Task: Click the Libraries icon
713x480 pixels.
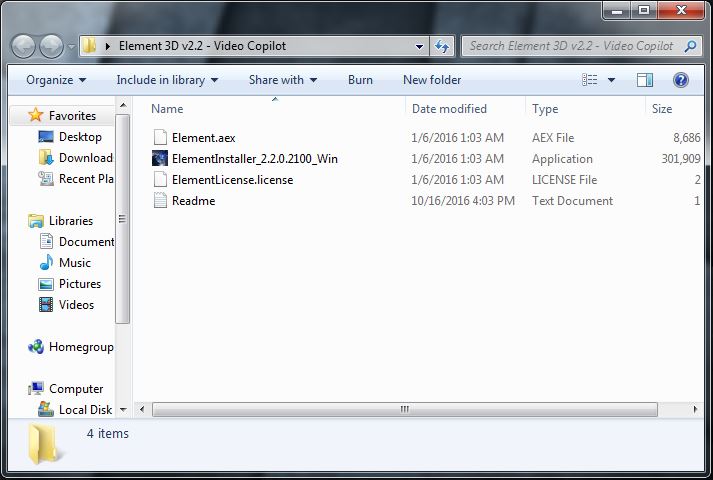Action: point(36,221)
